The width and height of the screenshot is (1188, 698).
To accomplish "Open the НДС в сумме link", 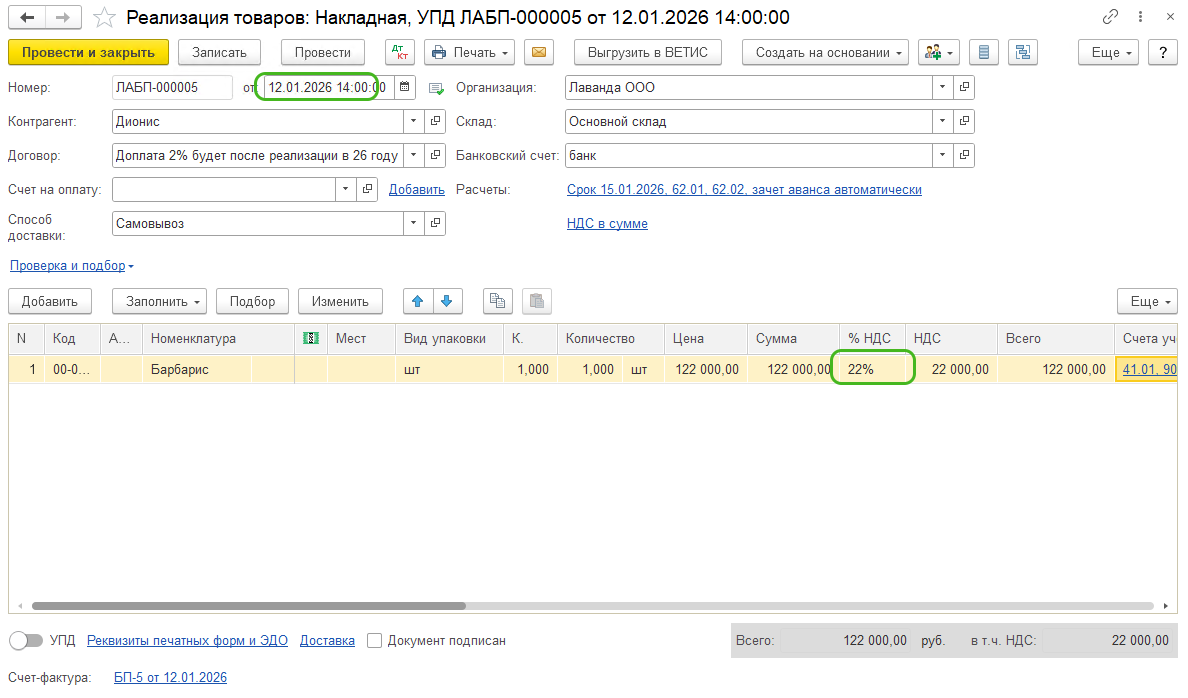I will [x=607, y=223].
